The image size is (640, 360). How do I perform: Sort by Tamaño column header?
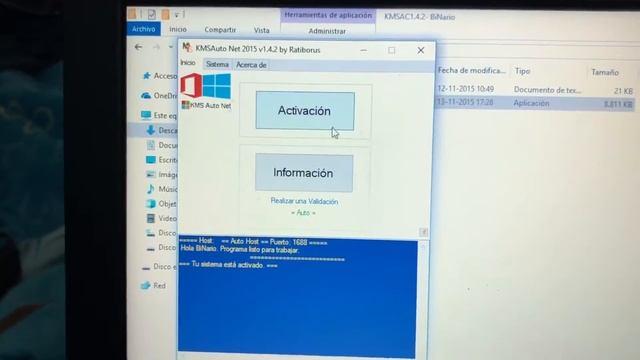605,72
